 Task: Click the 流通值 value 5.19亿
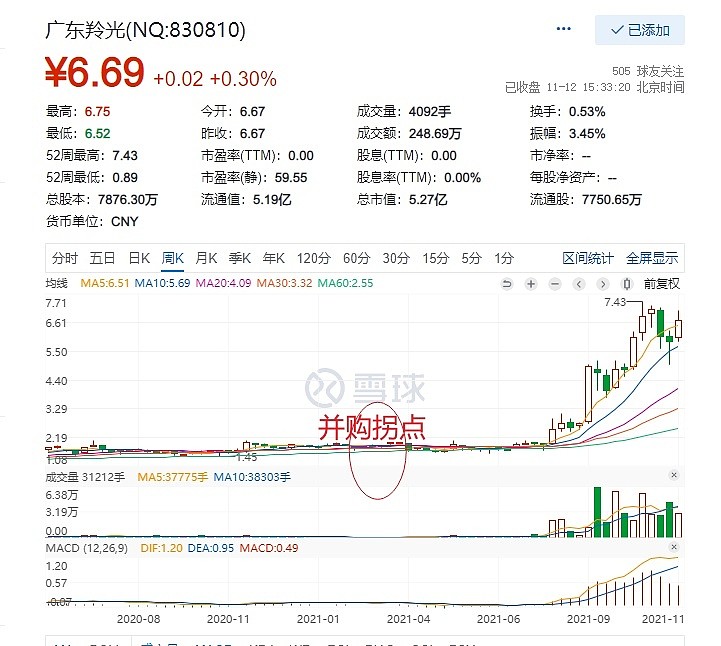click(x=272, y=200)
